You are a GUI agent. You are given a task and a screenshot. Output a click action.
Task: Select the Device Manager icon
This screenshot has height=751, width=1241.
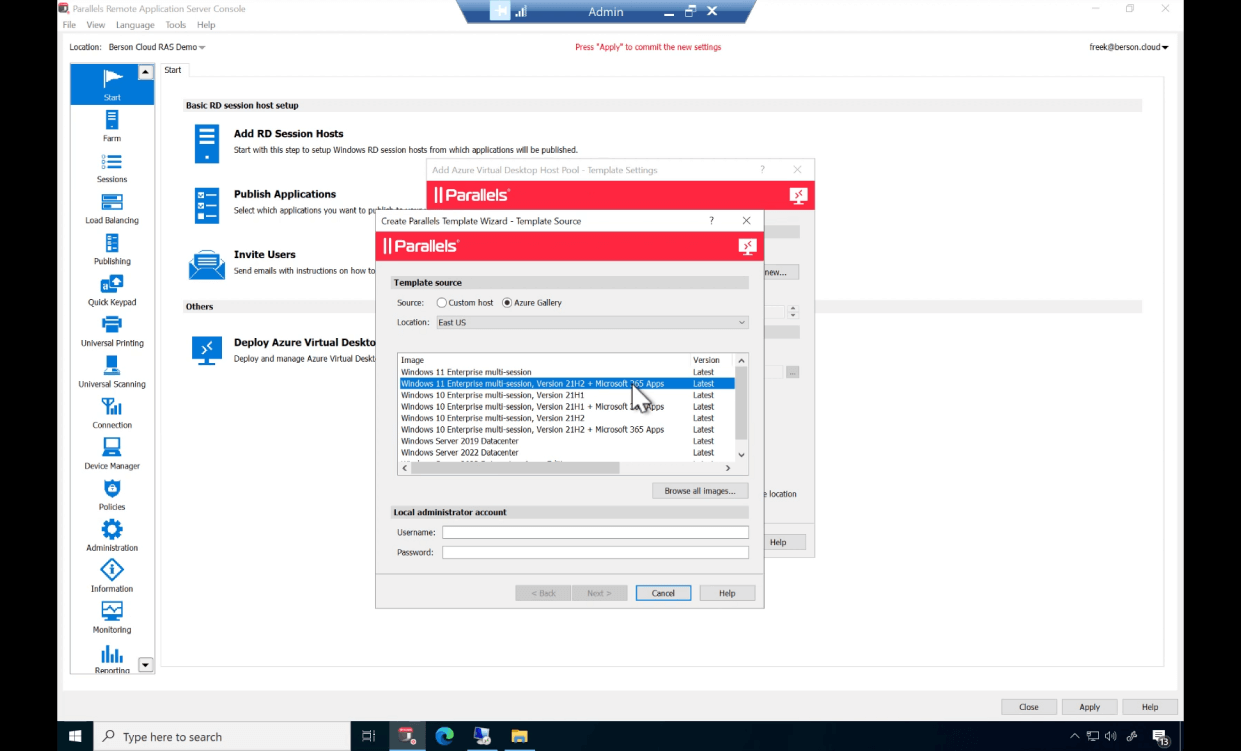pos(112,453)
